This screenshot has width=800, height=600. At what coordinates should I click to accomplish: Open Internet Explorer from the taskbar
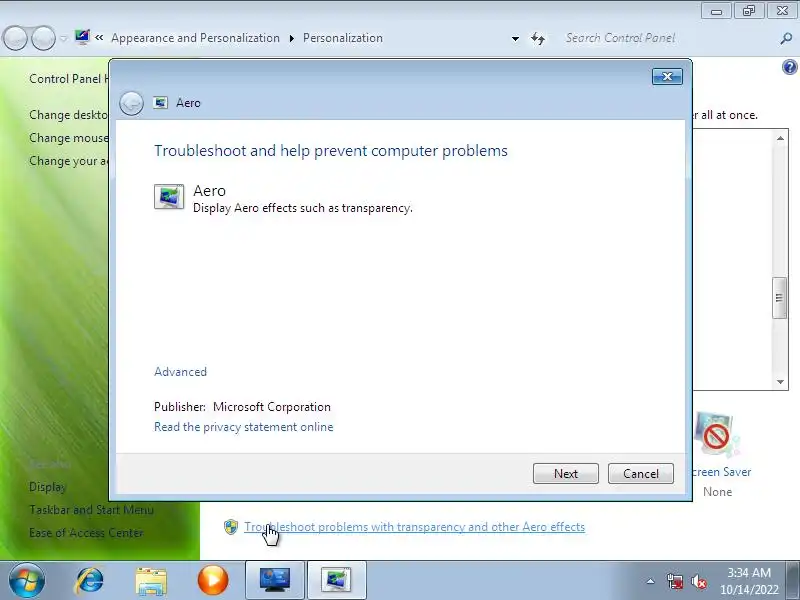point(89,580)
